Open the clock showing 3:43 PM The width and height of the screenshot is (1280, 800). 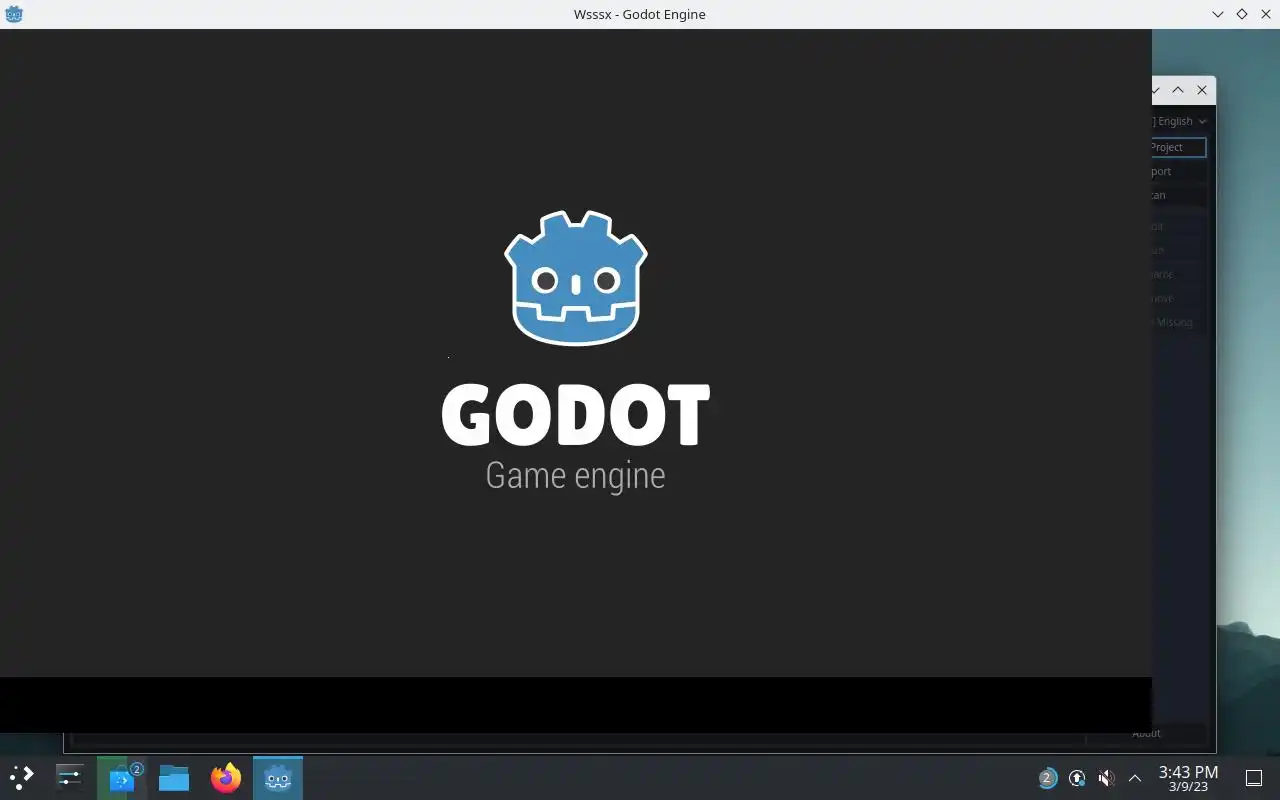click(x=1188, y=778)
